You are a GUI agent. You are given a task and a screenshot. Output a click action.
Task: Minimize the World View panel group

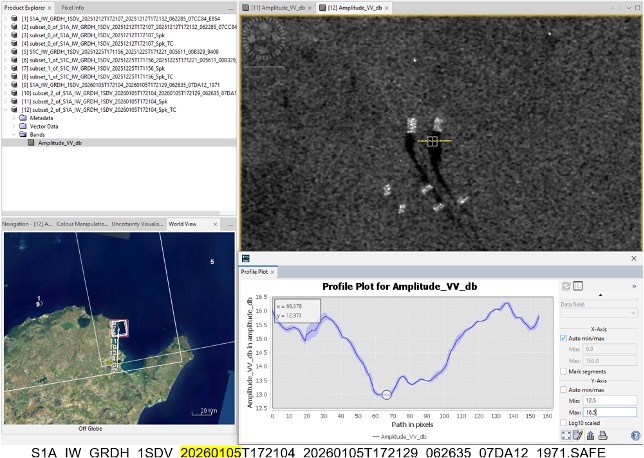[230, 225]
